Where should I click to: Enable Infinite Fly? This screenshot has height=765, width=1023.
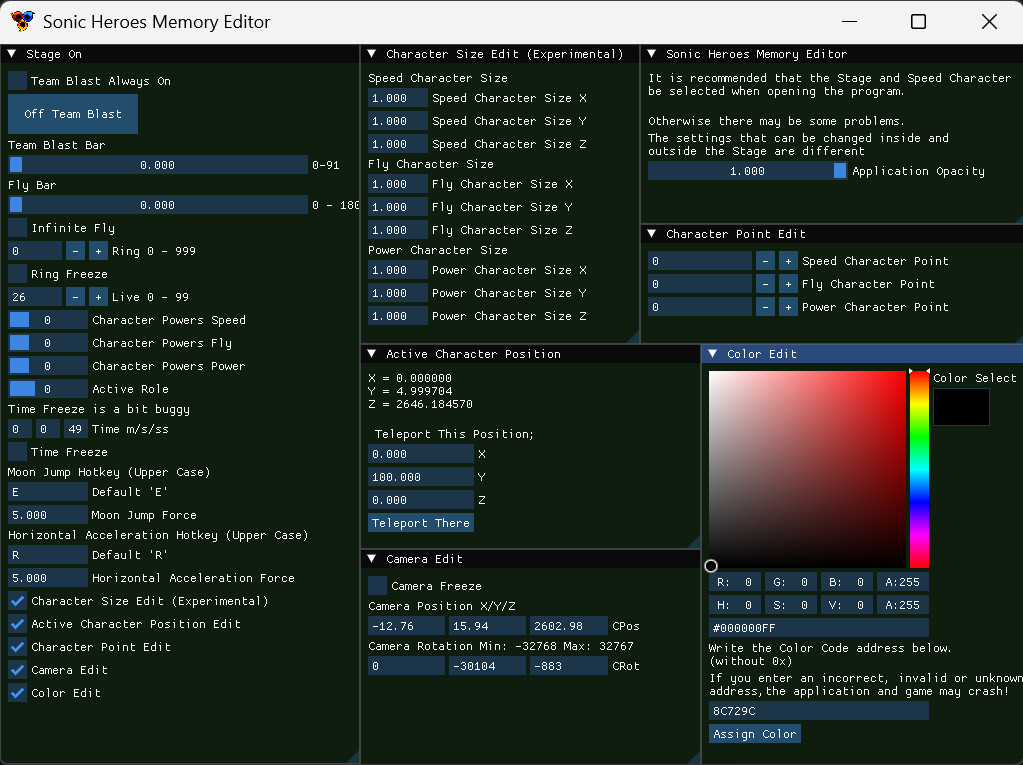pyautogui.click(x=17, y=228)
